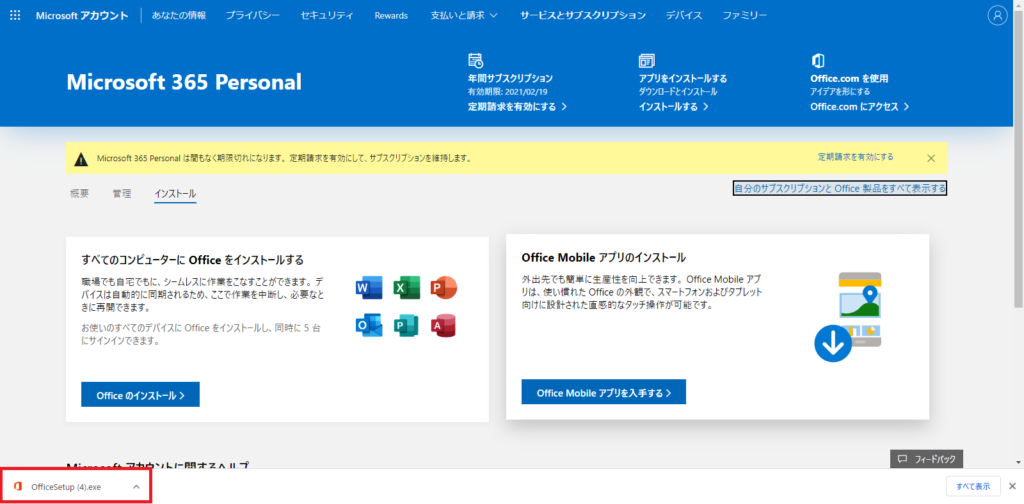The image size is (1024, 504).
Task: Click the annual subscription calendar icon
Action: (475, 61)
